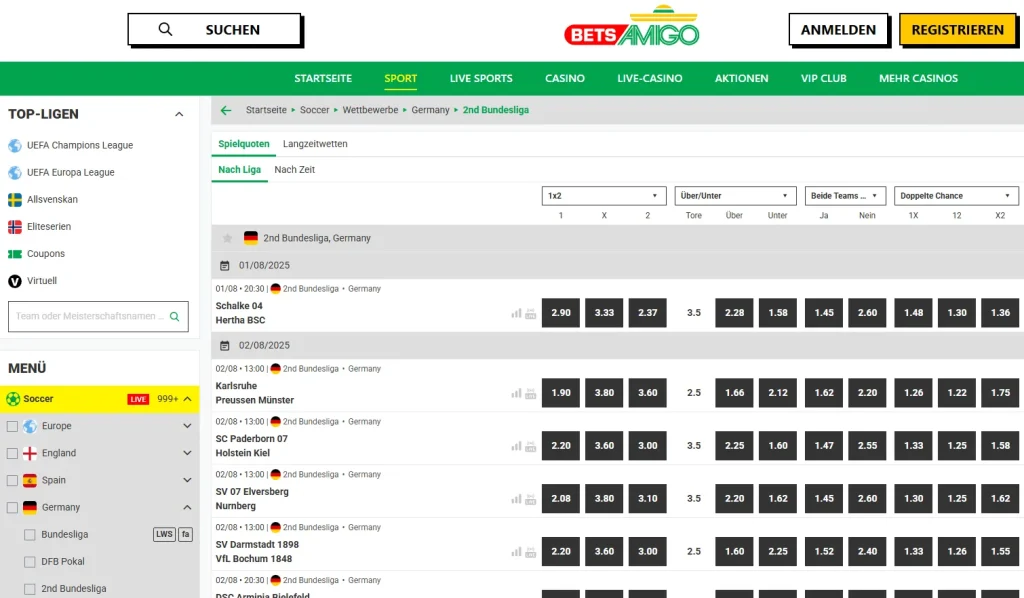Viewport: 1024px width, 598px height.
Task: Expand the England region chevron
Action: [x=187, y=453]
